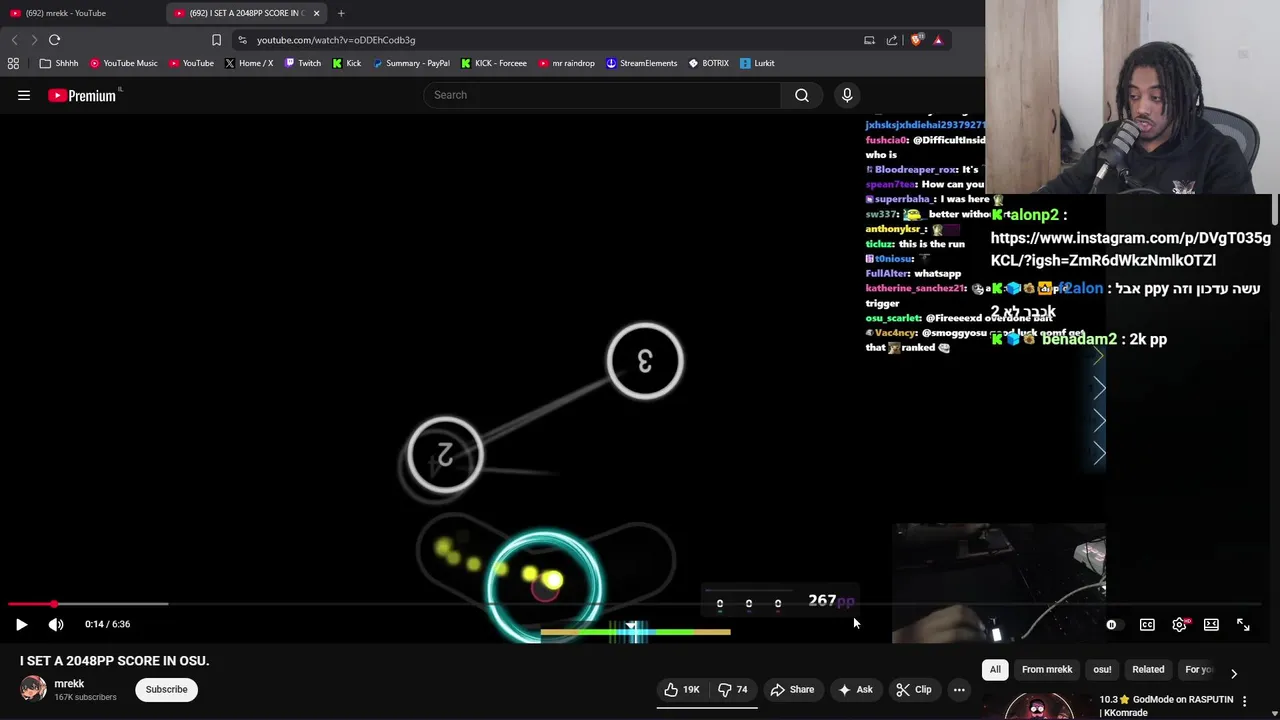Dislike the video (74)
This screenshot has height=720, width=1280.
[x=733, y=689]
